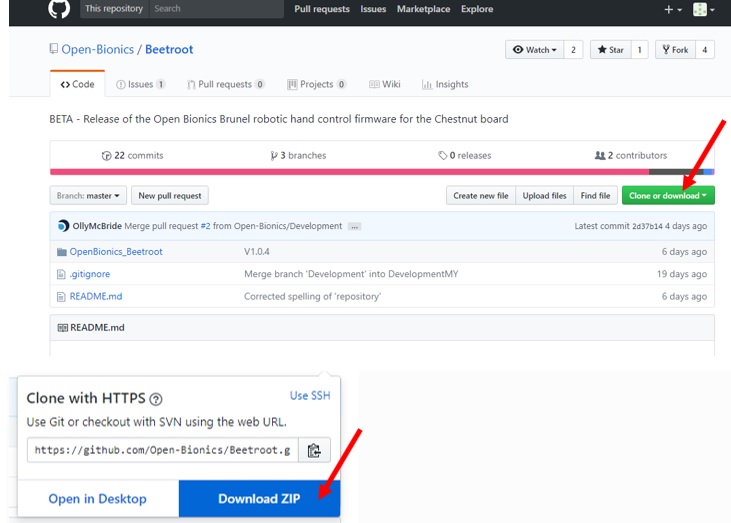731x523 pixels.
Task: View the 2 contributors page
Action: tap(631, 156)
